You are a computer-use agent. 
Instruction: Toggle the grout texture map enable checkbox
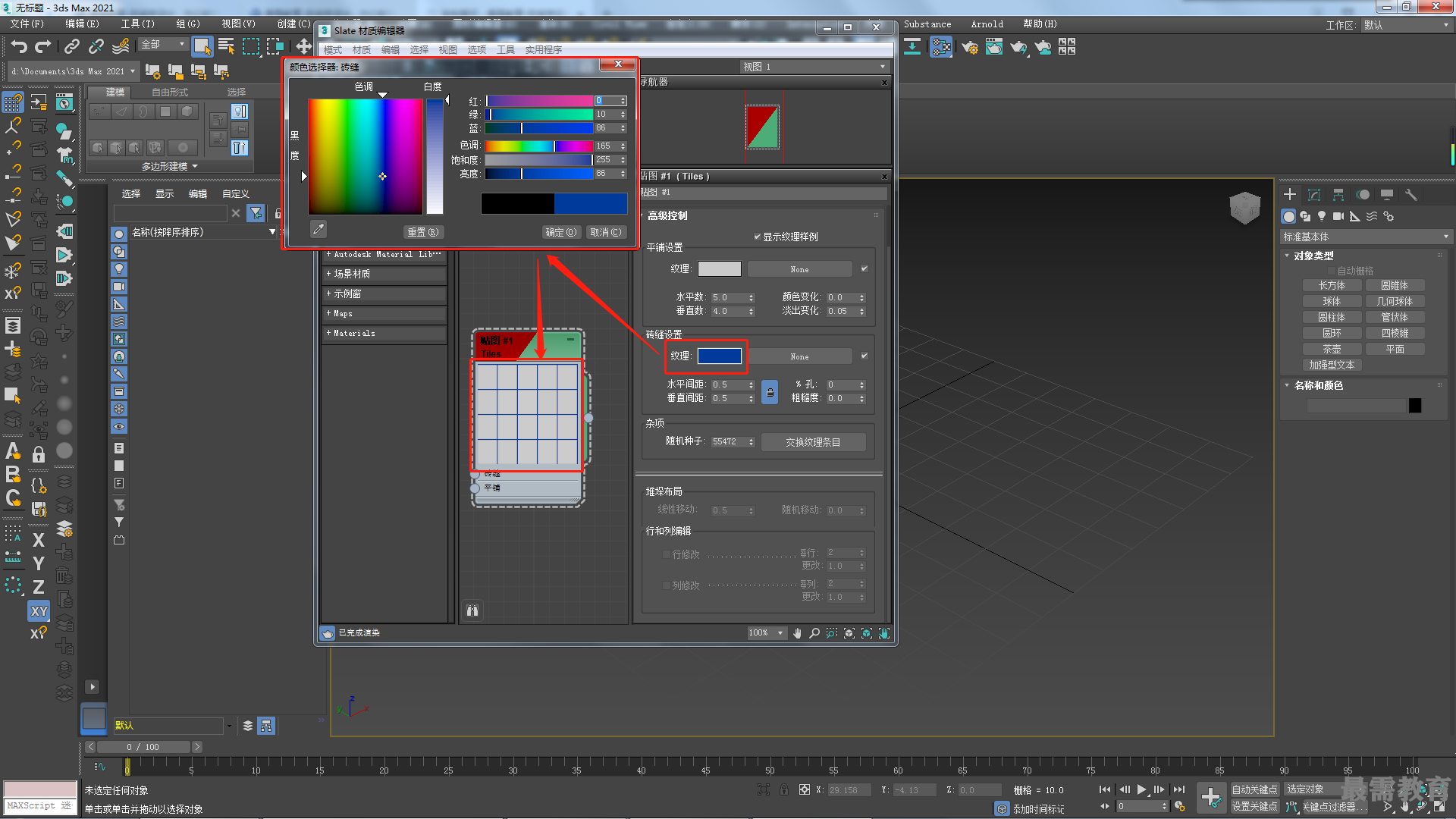click(864, 356)
